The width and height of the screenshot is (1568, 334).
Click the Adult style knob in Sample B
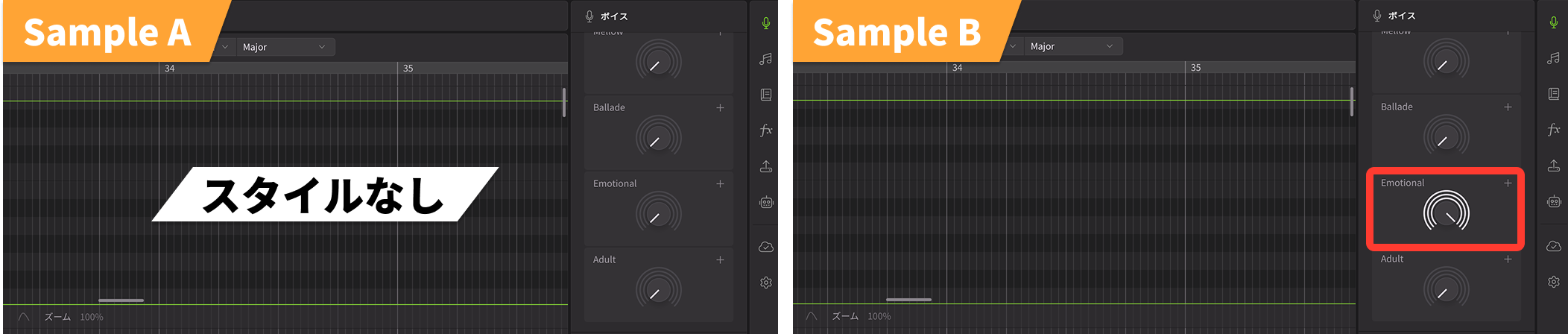pos(1446,289)
